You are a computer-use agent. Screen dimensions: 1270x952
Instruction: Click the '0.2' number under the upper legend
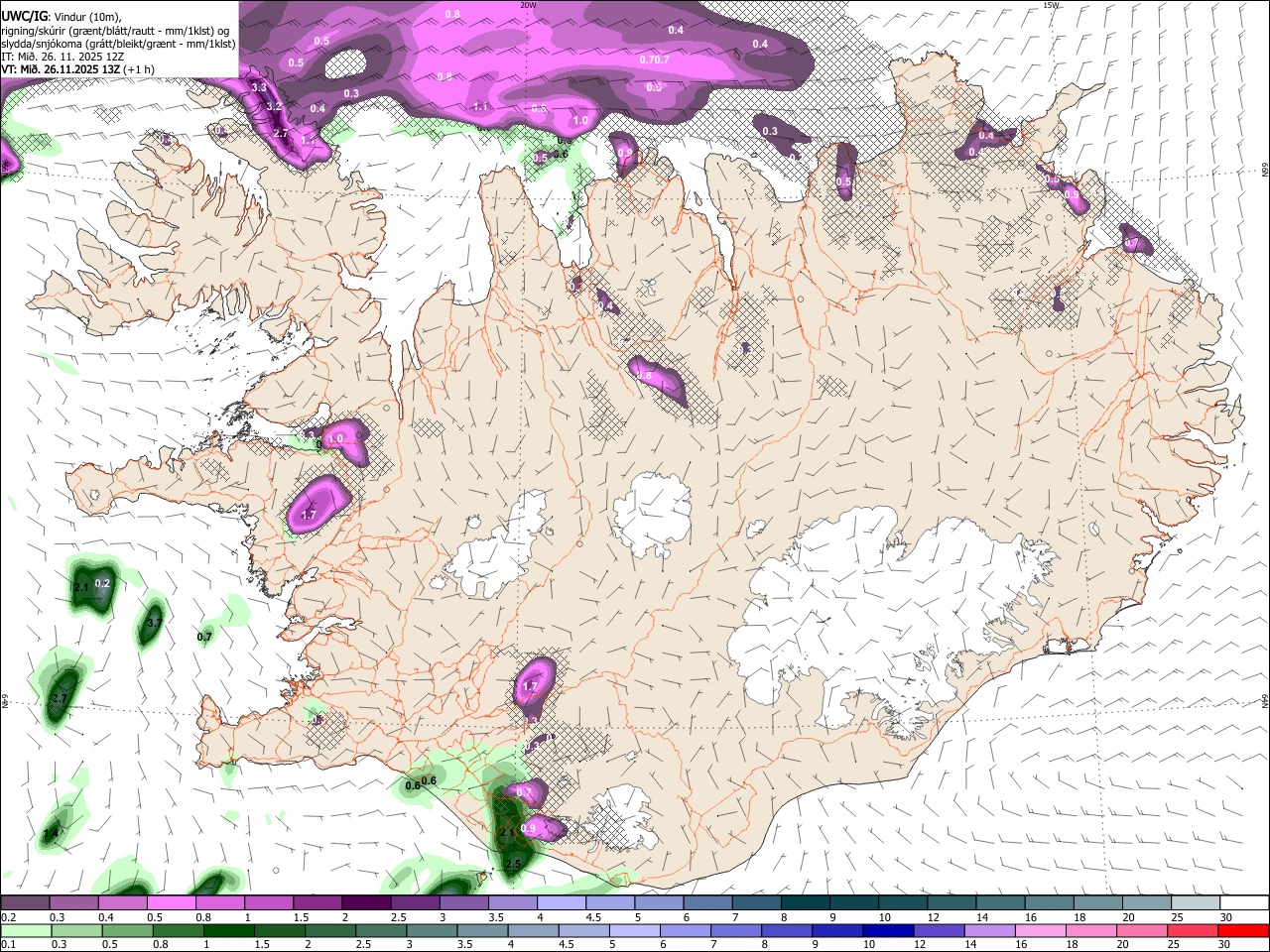8,917
